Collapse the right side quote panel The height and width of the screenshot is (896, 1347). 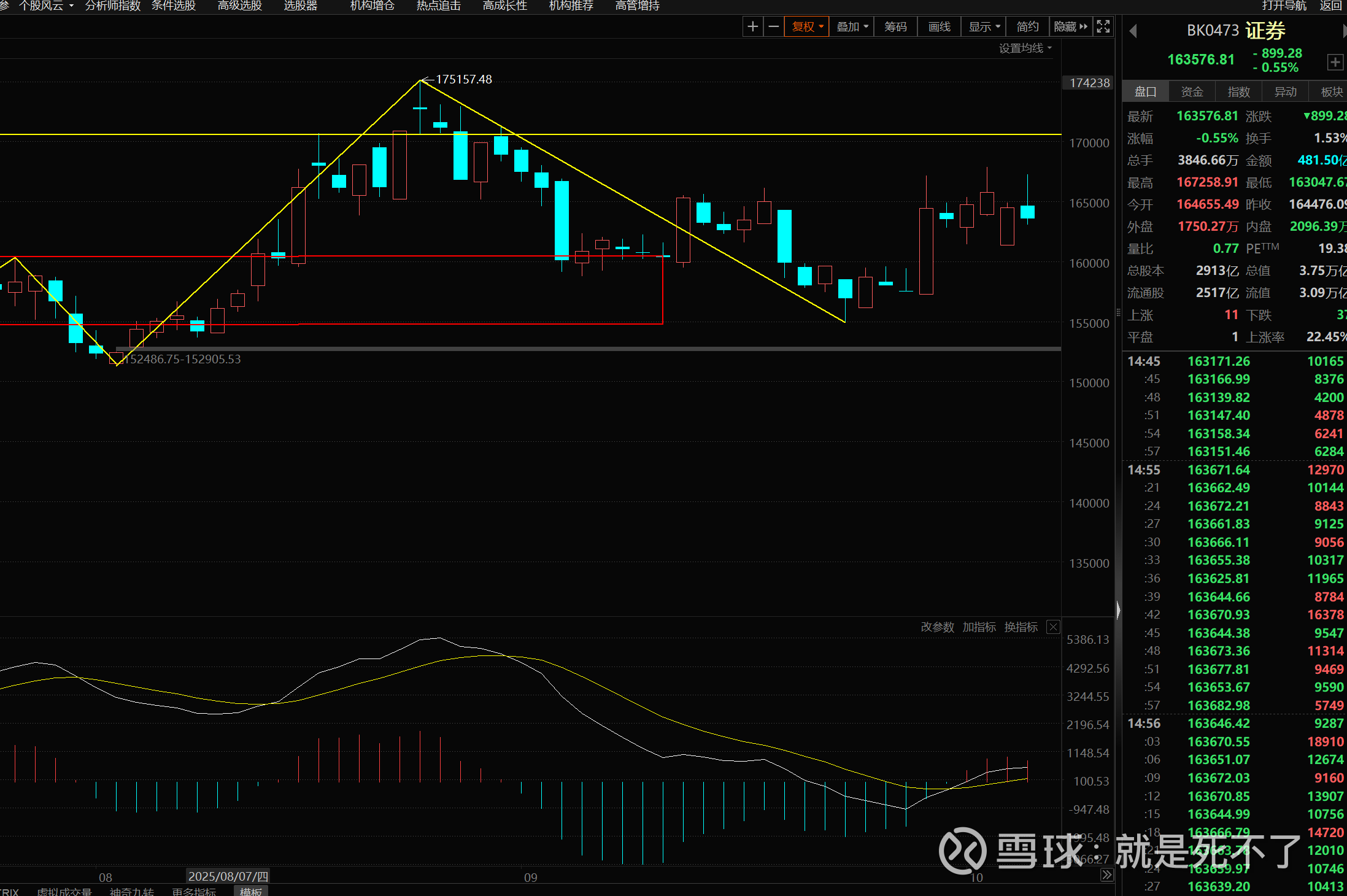click(1118, 609)
